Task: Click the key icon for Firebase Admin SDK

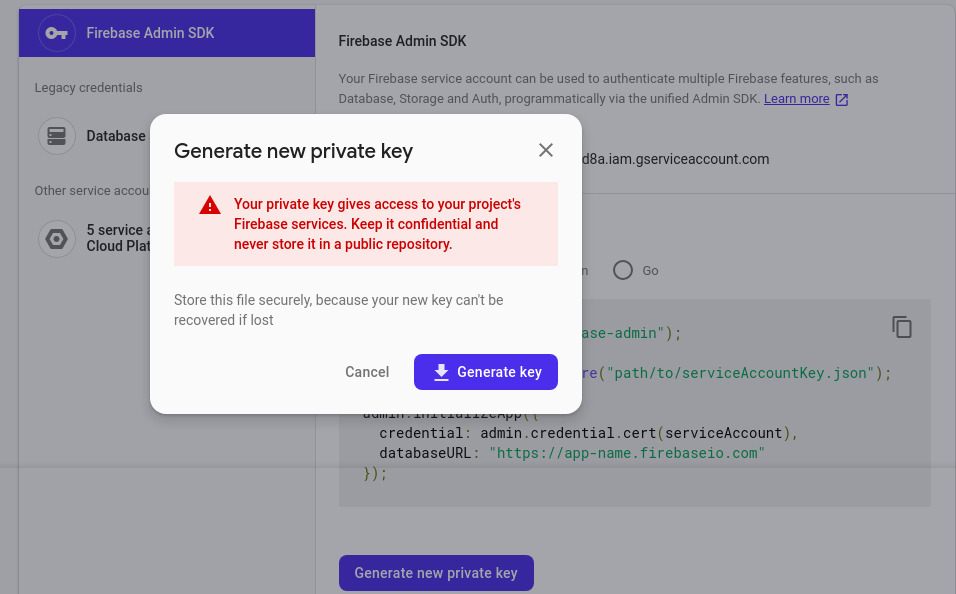Action: tap(56, 33)
